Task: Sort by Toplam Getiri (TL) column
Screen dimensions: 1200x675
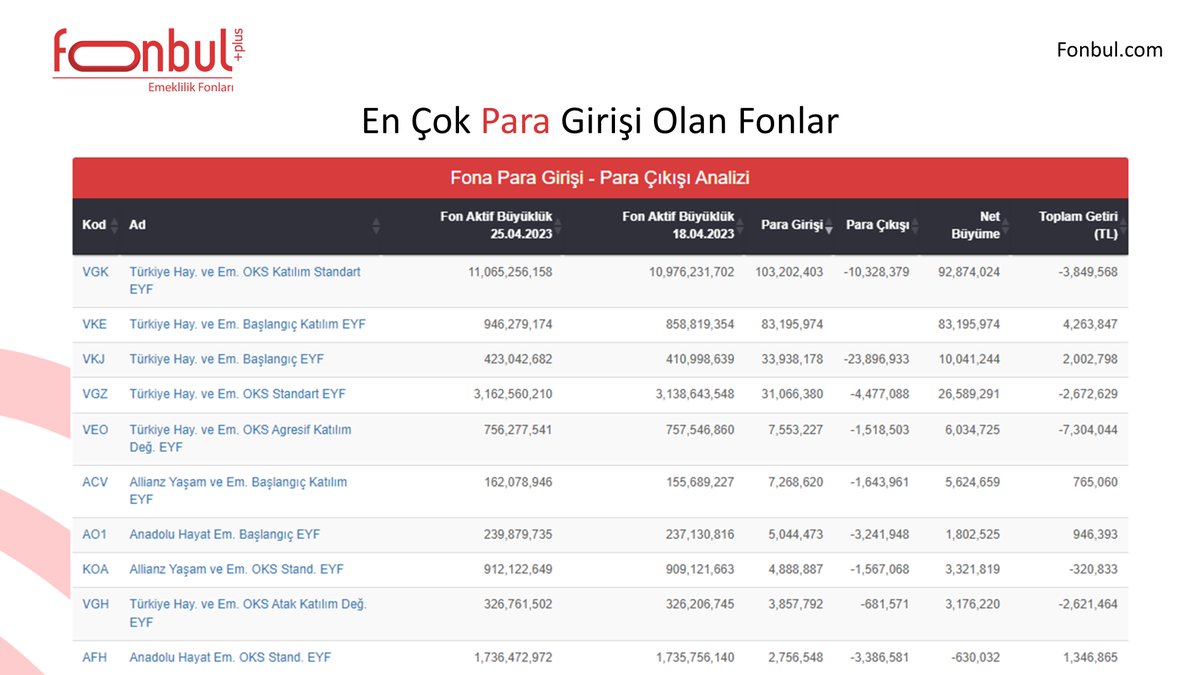Action: (1082, 225)
